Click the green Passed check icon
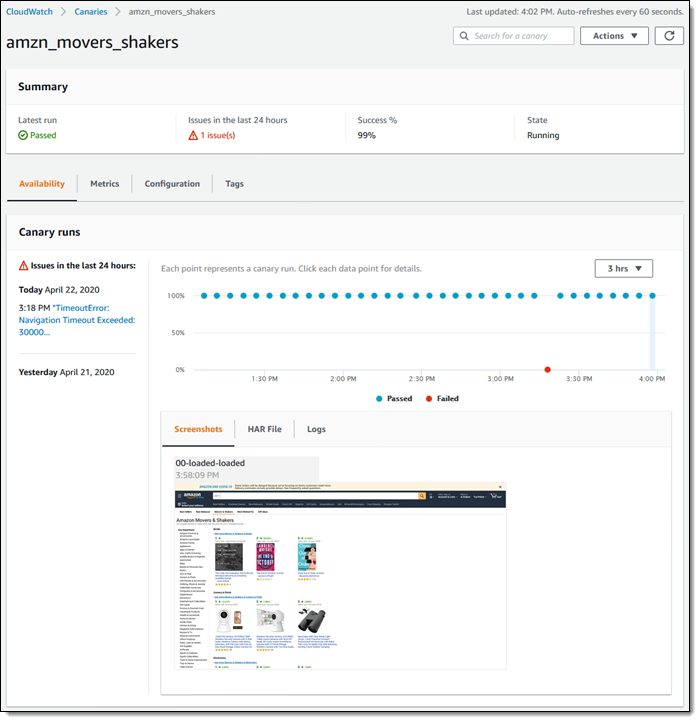700x722 pixels. pyautogui.click(x=24, y=136)
